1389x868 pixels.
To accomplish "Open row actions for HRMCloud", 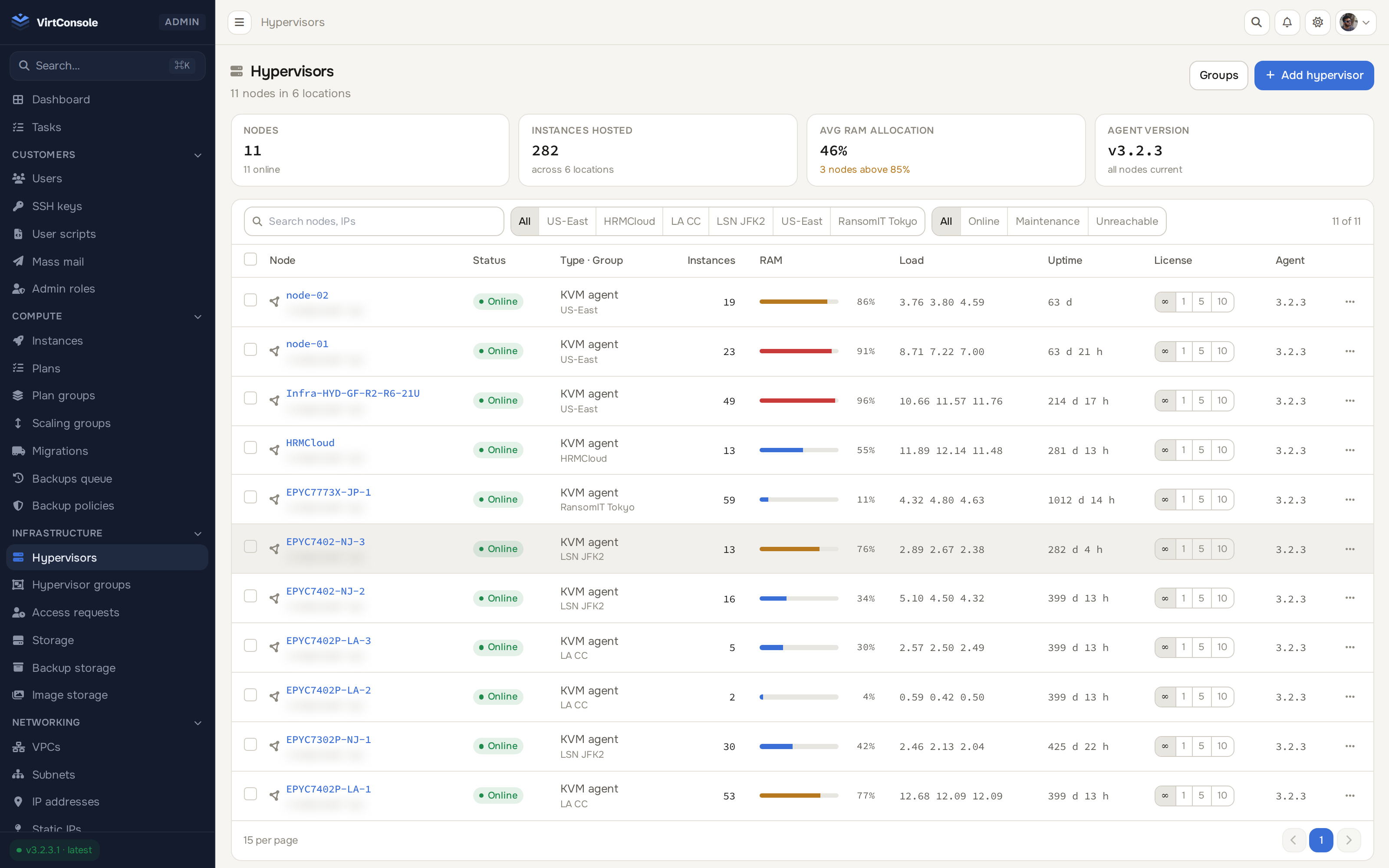I will pos(1350,450).
